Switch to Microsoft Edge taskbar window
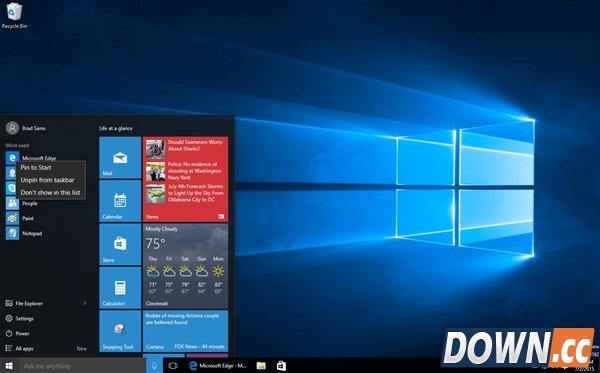Viewport: 600px width, 373px height. tap(217, 366)
